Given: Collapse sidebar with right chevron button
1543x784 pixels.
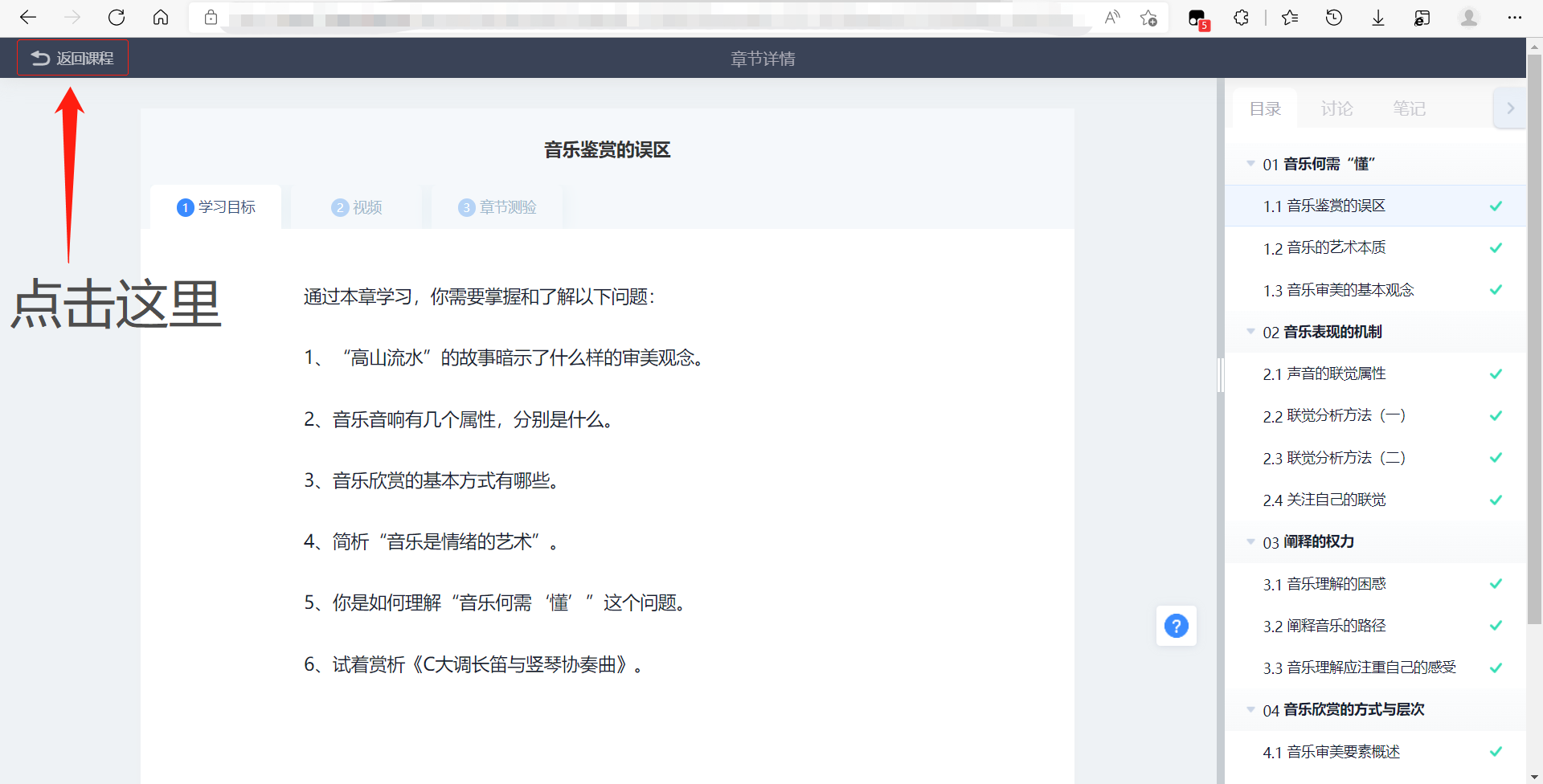Looking at the screenshot, I should click(x=1510, y=108).
